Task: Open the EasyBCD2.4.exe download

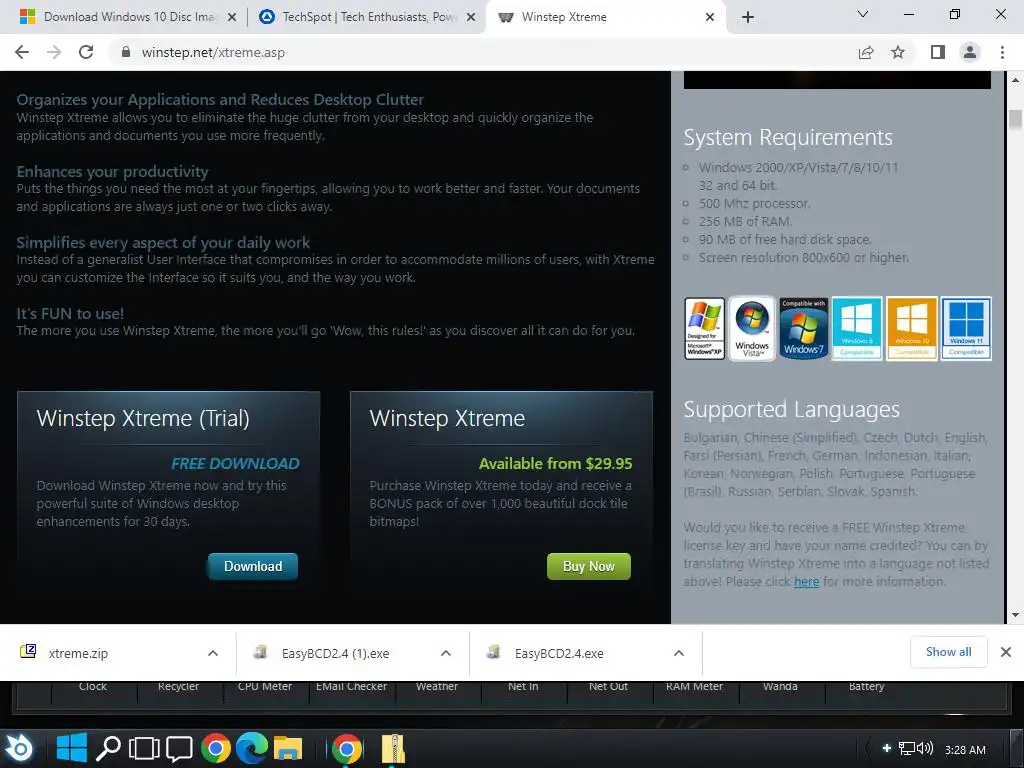Action: (x=559, y=653)
